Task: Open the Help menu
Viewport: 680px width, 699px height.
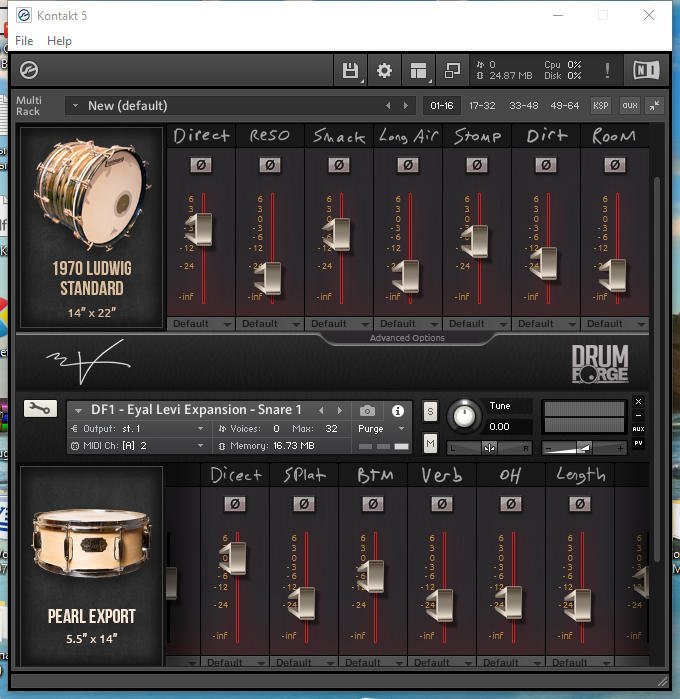Action: coord(59,41)
